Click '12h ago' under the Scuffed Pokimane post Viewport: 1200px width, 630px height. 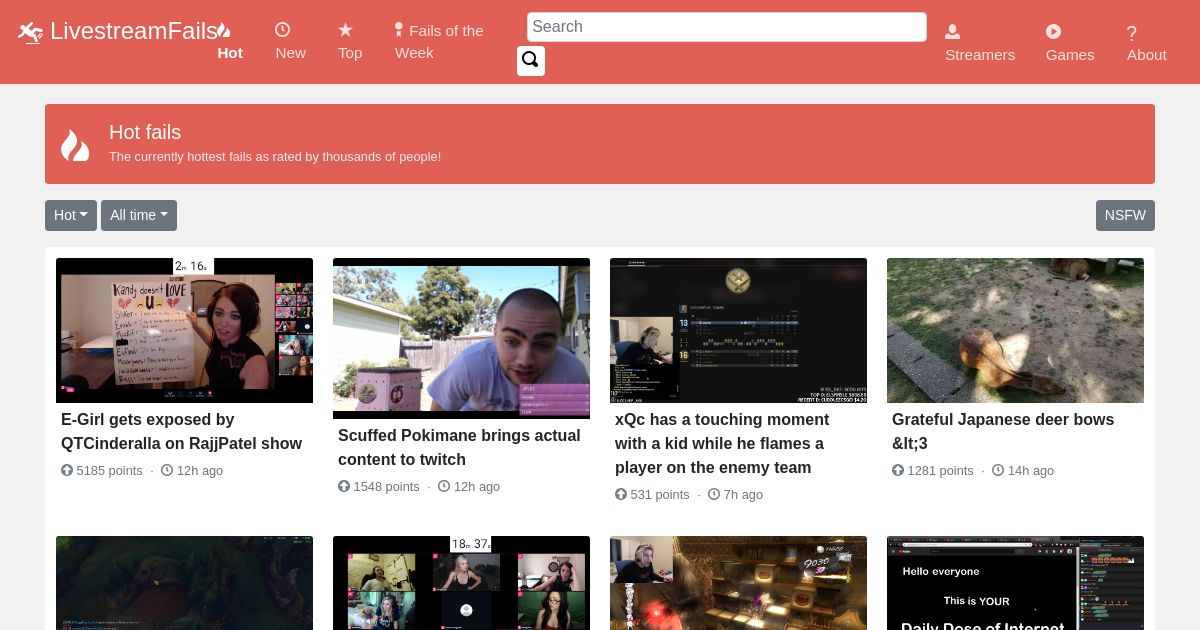477,486
